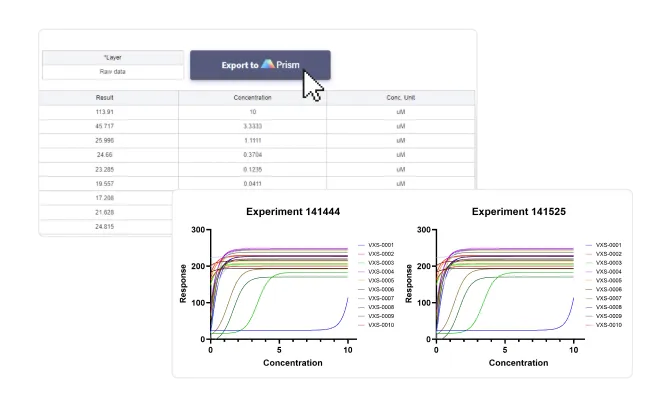
Task: Select the result value 113.91
Action: point(104,112)
